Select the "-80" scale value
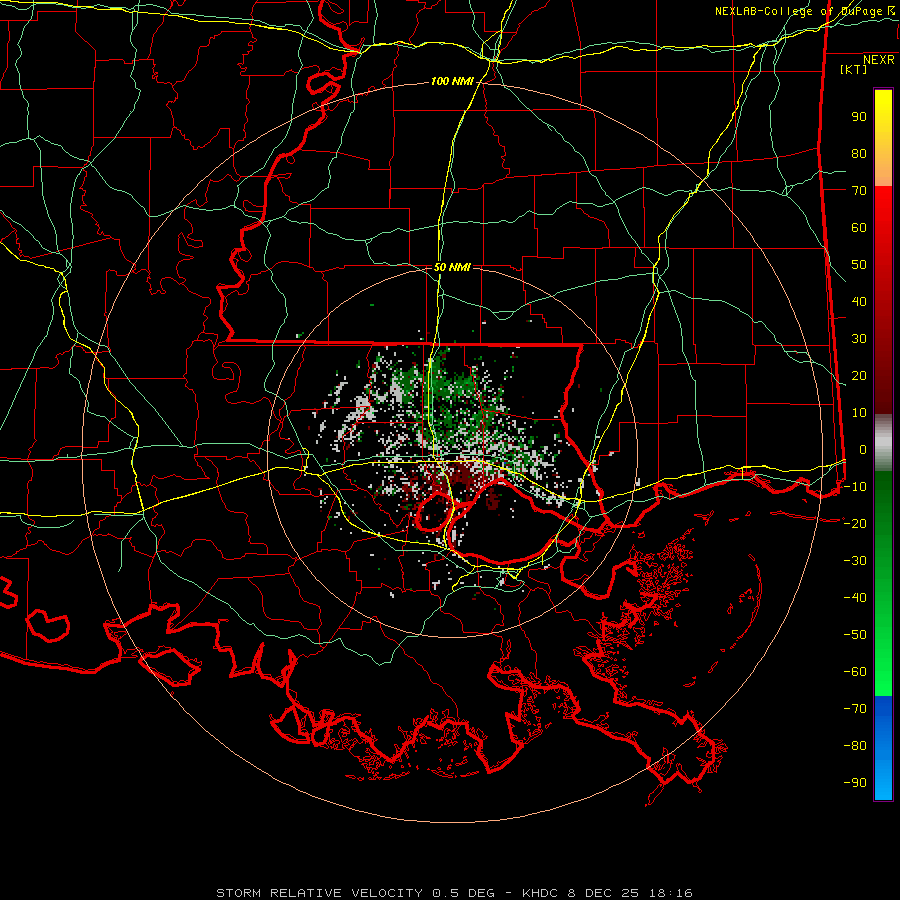The image size is (900, 900). (855, 746)
